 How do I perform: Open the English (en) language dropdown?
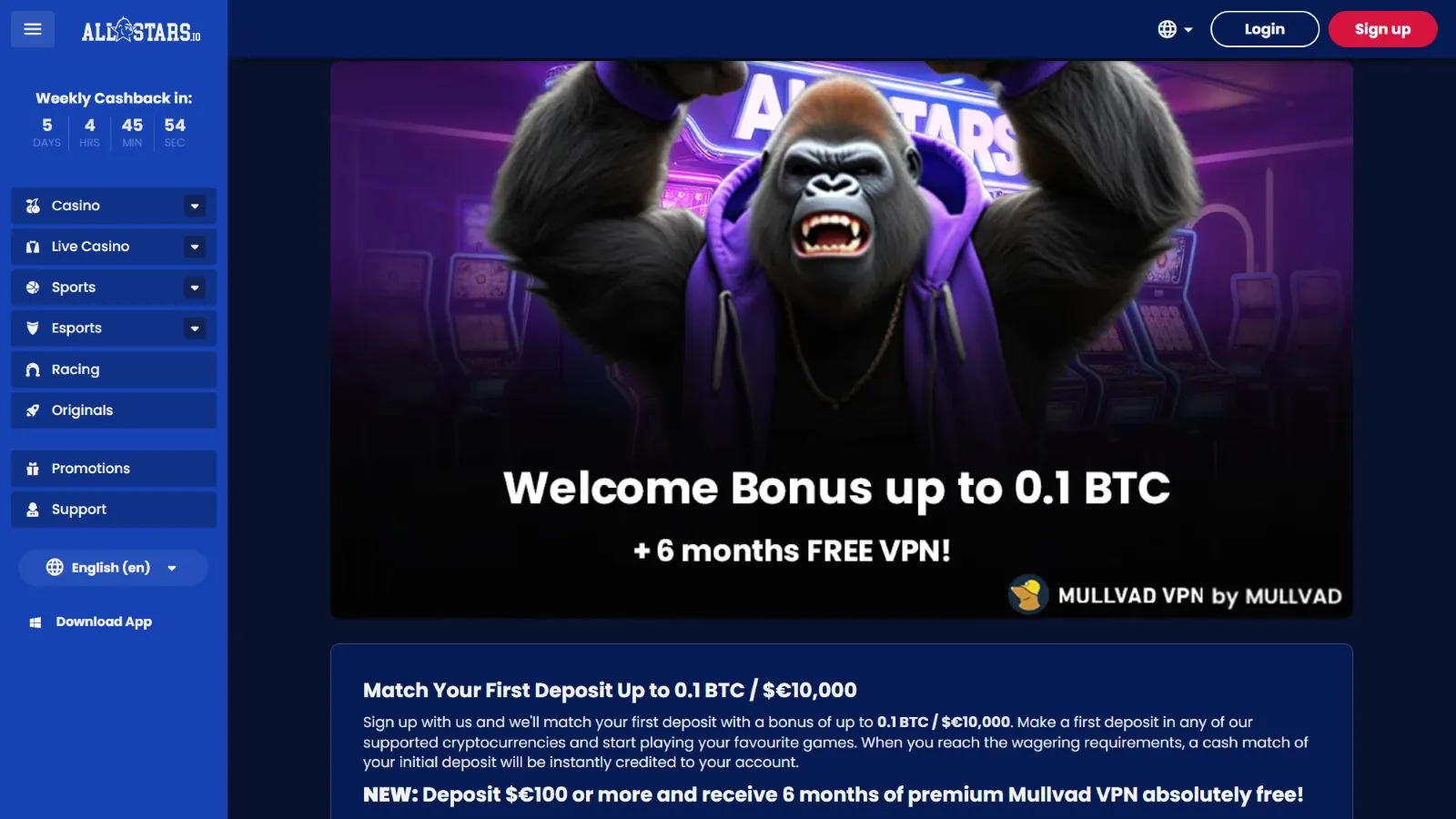click(x=113, y=568)
